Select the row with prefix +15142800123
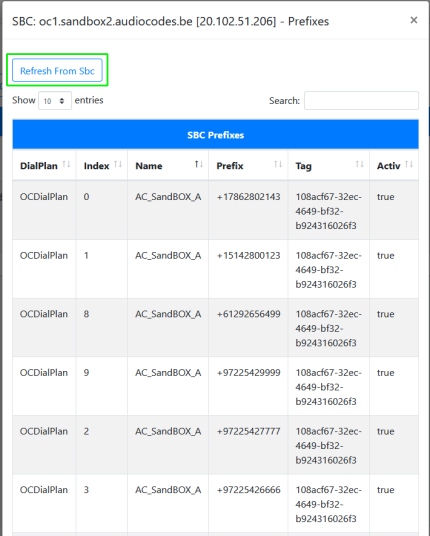This screenshot has width=430, height=536. (x=215, y=269)
